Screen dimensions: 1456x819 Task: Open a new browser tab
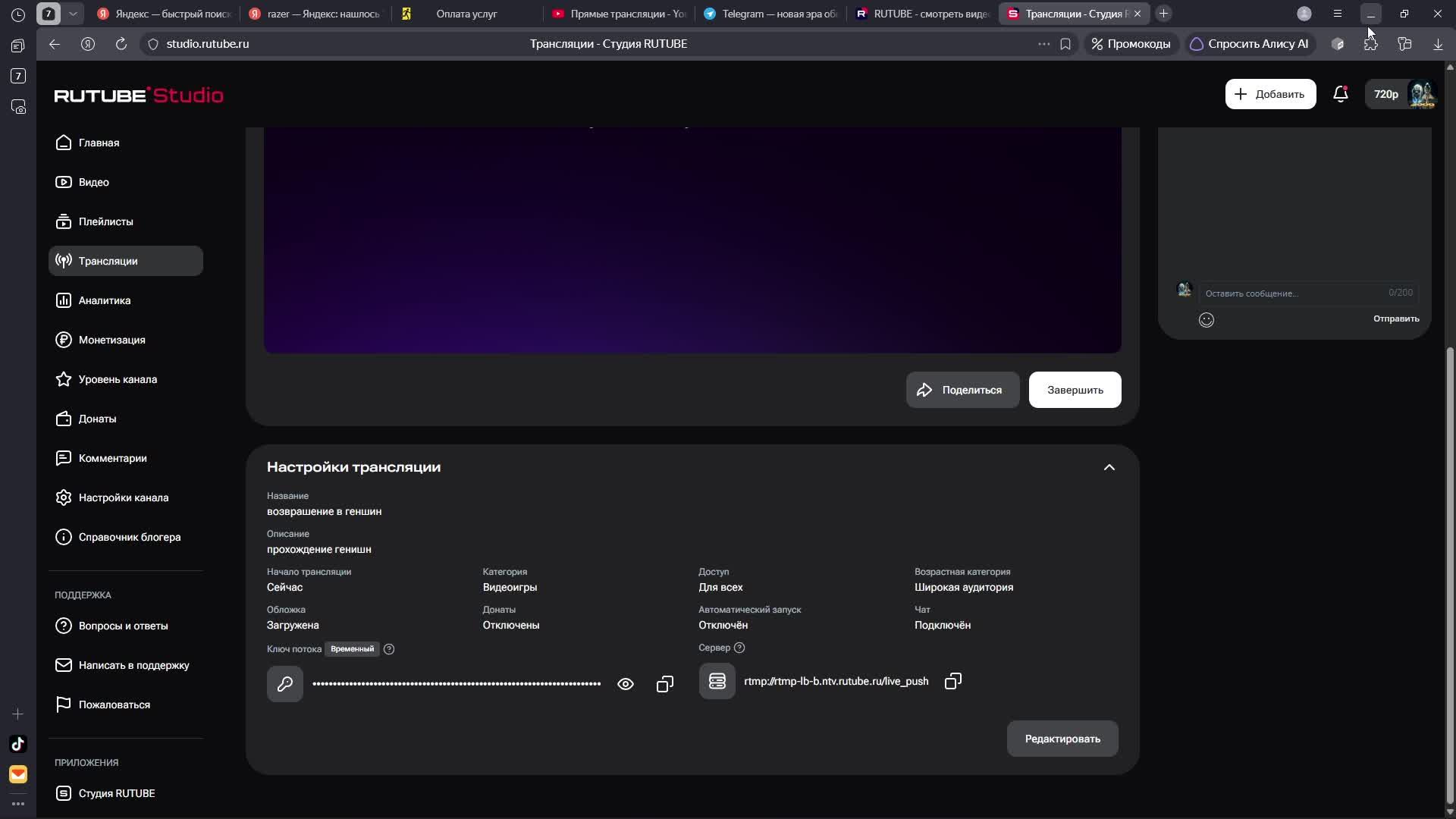coord(1163,14)
